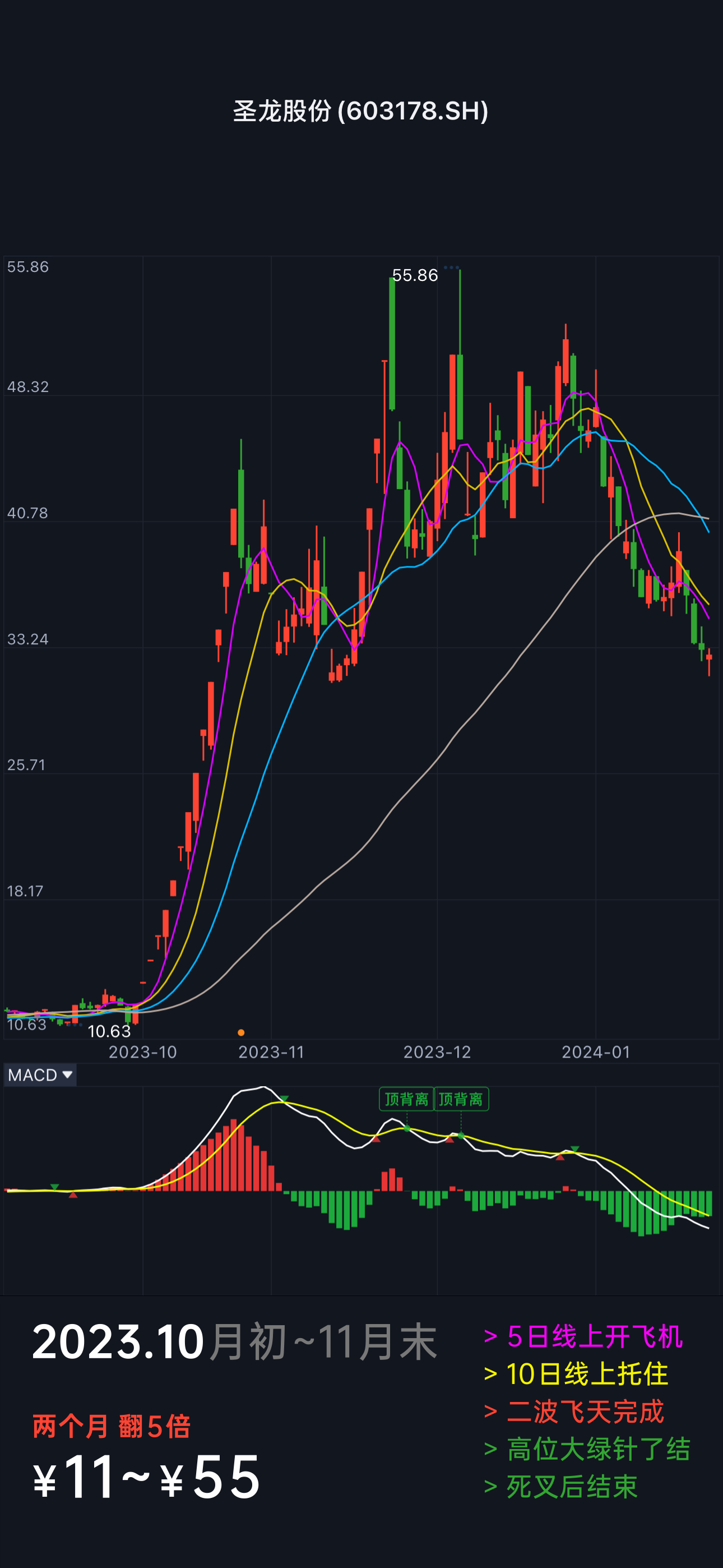The width and height of the screenshot is (723, 1568).
Task: Tap the three-dot marker beside the 55.86 high
Action: [x=451, y=267]
